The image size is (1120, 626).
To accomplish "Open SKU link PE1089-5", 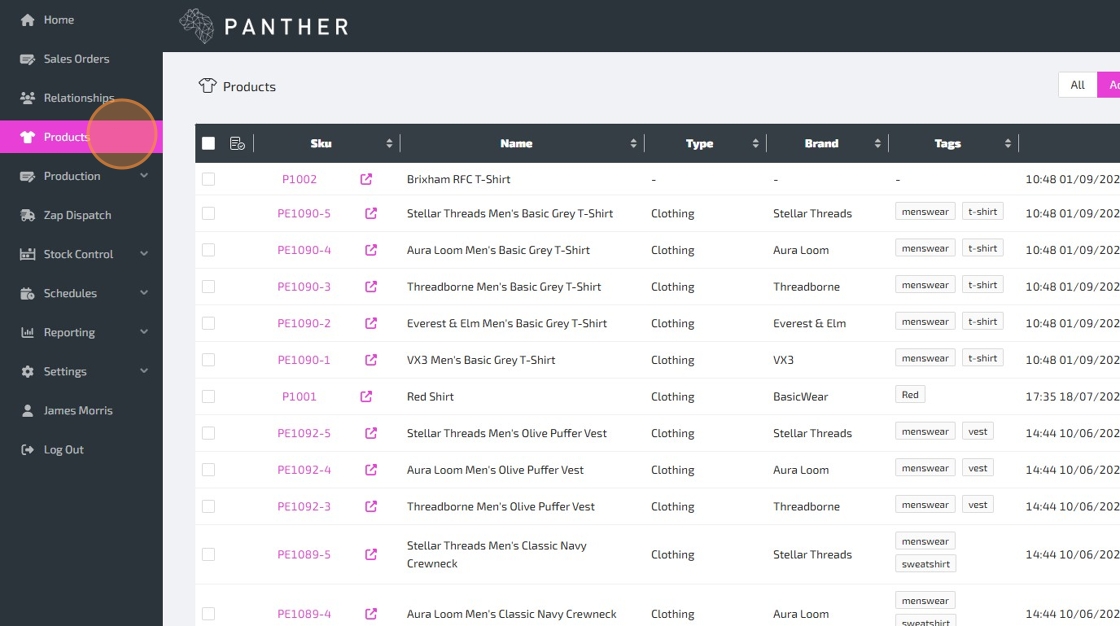I will pos(304,555).
